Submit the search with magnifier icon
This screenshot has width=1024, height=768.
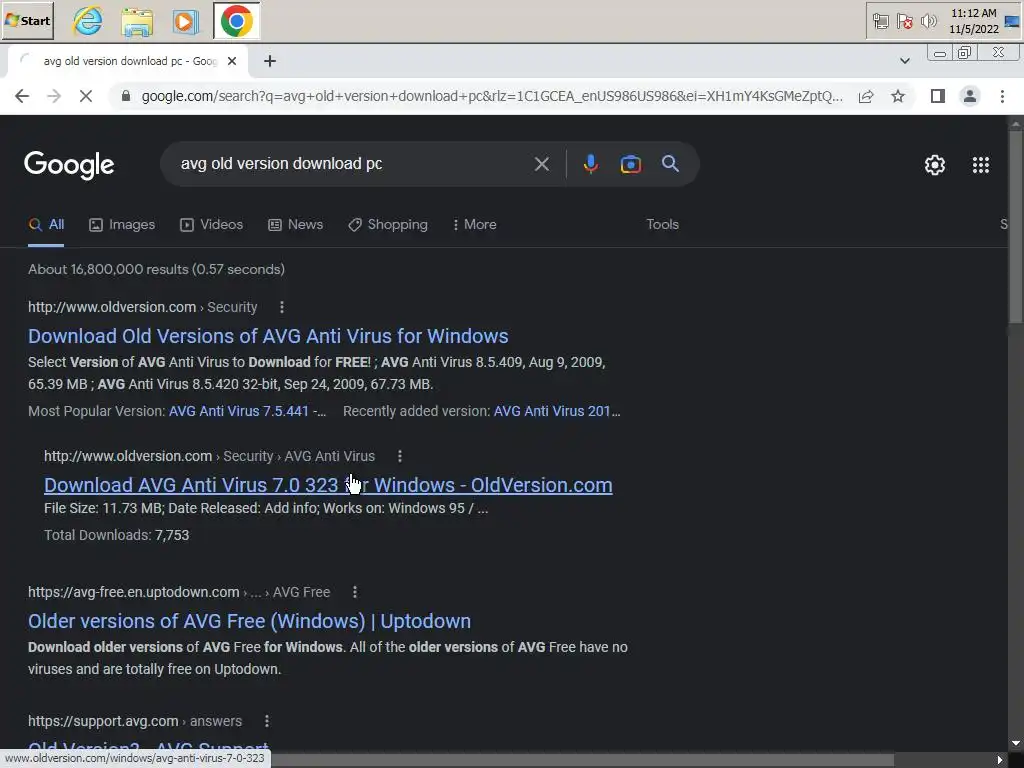(x=670, y=164)
